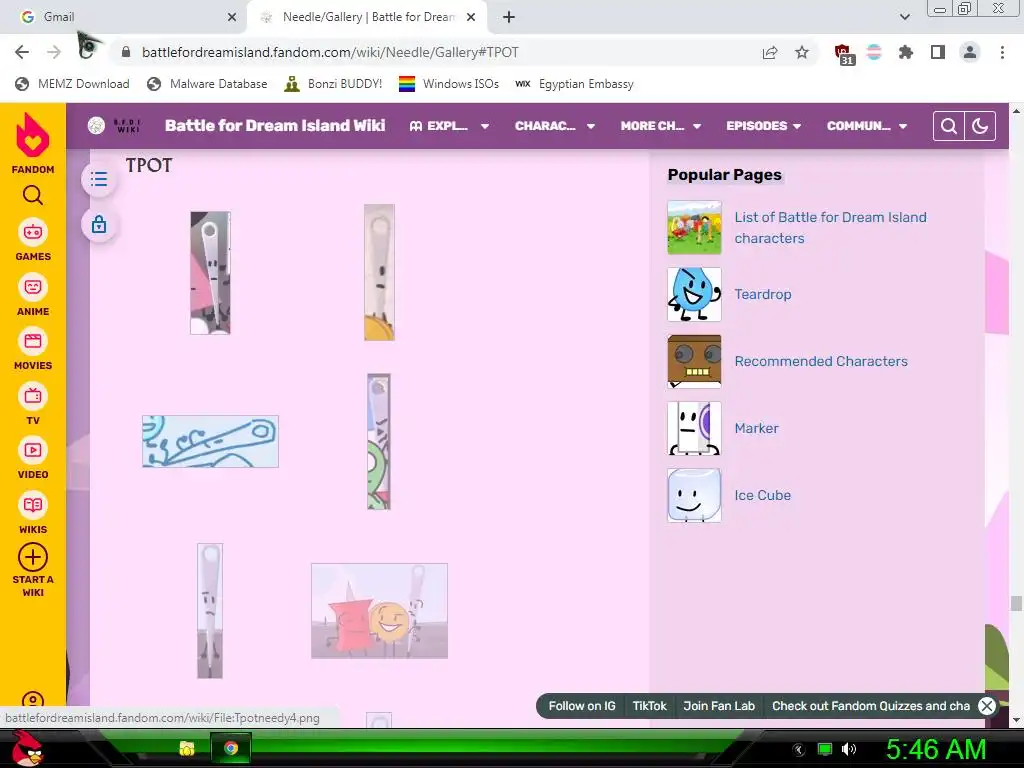Open Recommended Characters page link

[821, 361]
